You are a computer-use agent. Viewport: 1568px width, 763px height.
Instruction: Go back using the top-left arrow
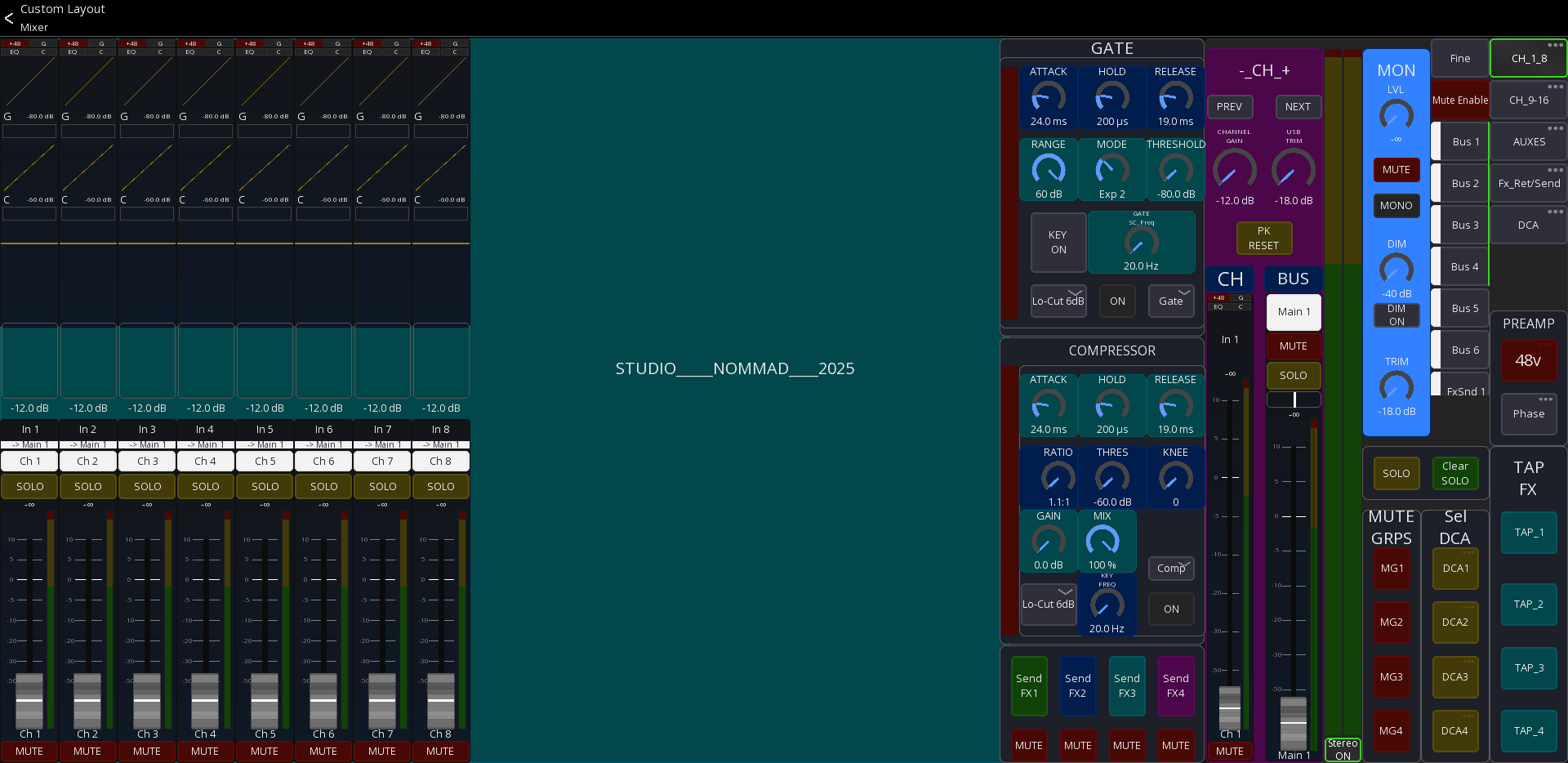tap(9, 17)
